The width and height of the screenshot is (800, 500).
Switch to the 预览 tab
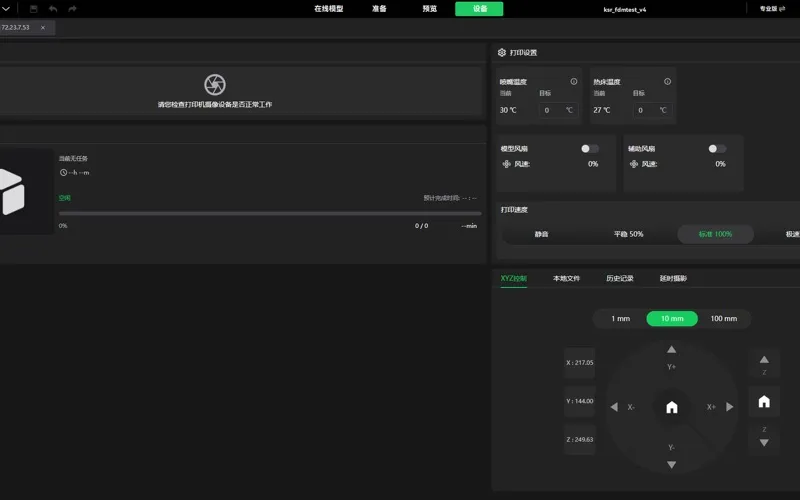pos(430,9)
